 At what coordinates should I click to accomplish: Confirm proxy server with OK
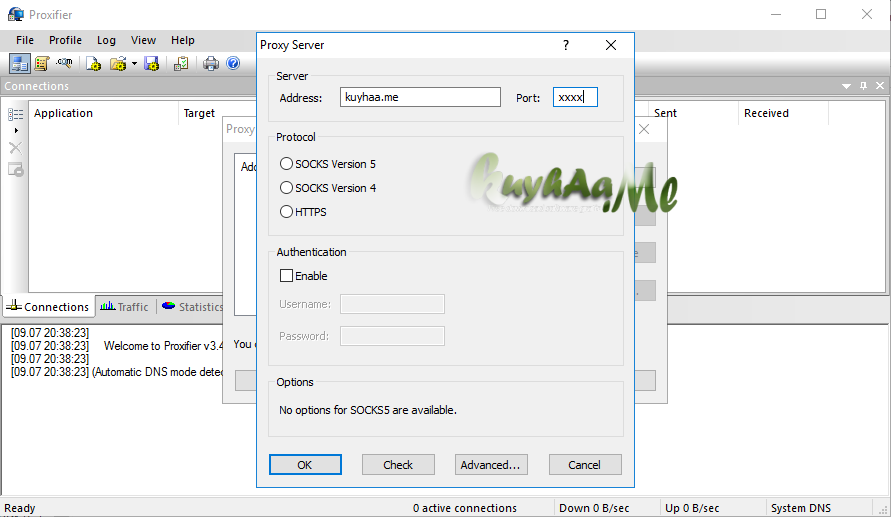click(305, 465)
